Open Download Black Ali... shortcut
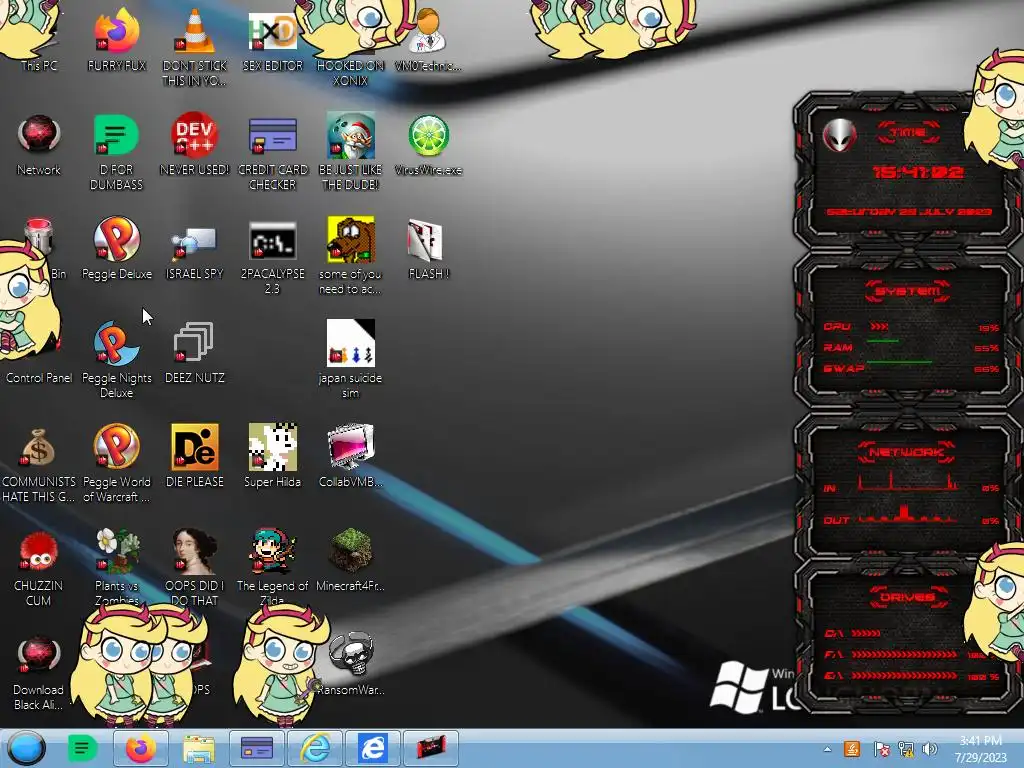 [39, 671]
